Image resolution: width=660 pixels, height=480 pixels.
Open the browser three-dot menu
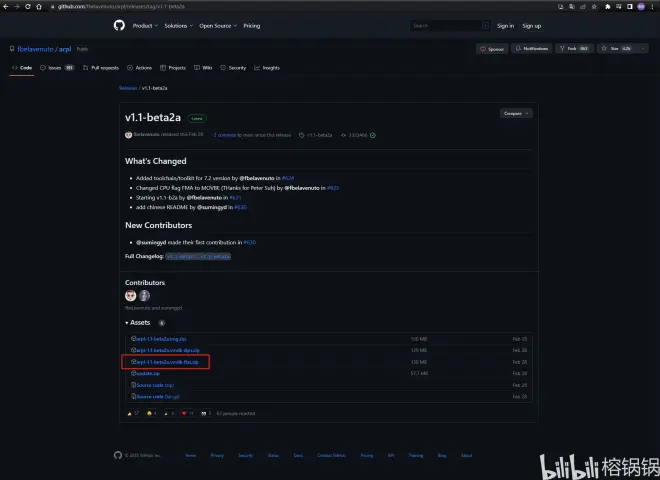[x=652, y=7]
